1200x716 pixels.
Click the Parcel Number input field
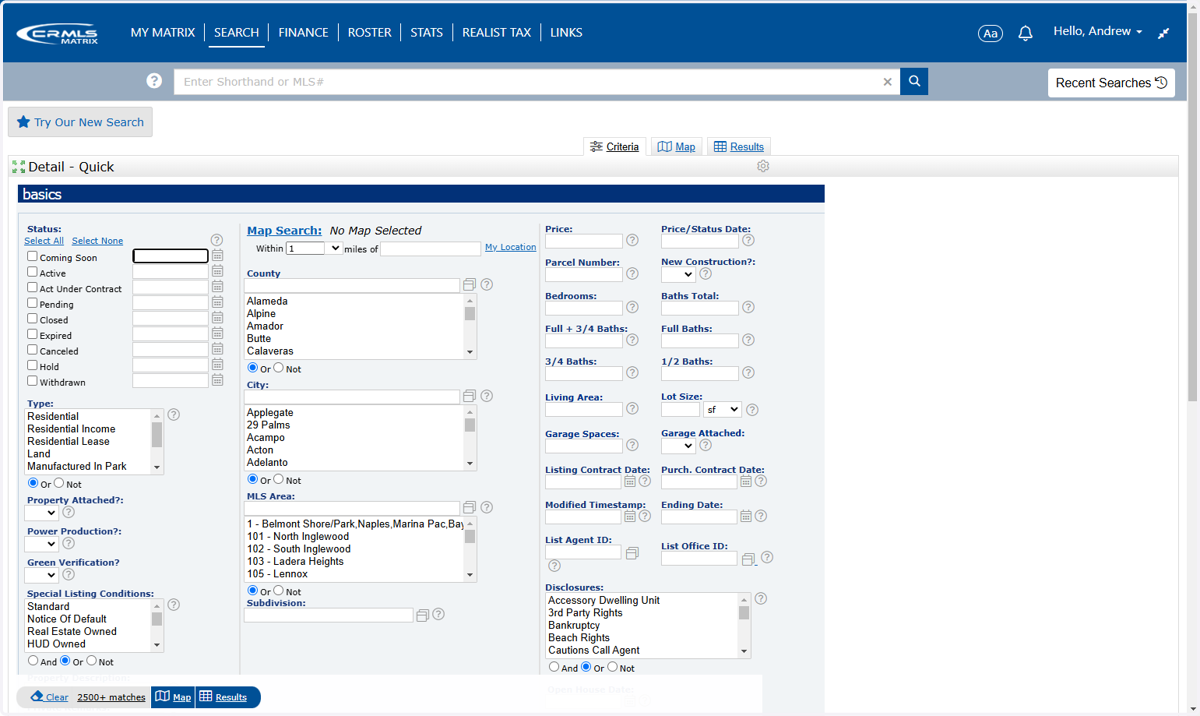point(584,275)
